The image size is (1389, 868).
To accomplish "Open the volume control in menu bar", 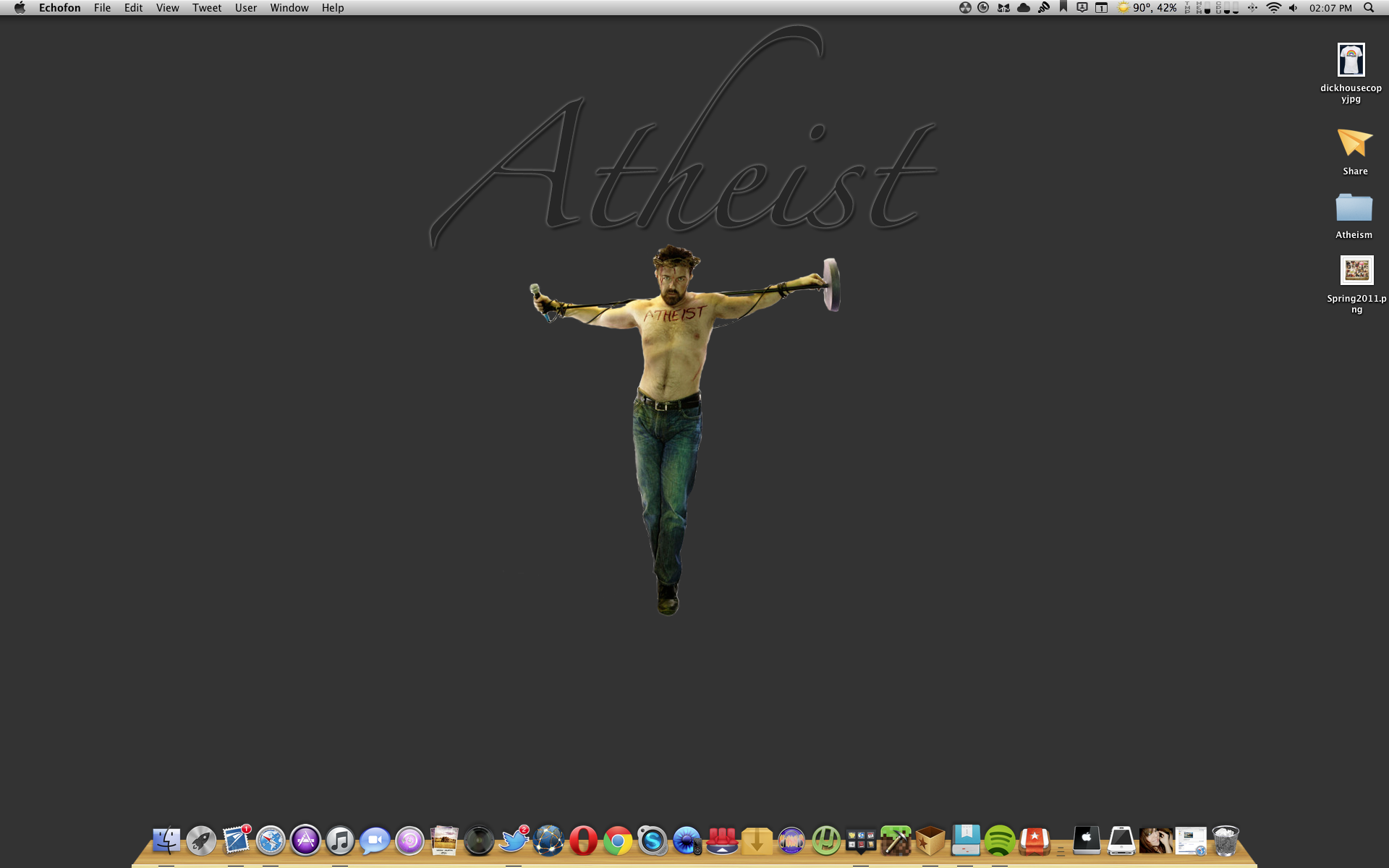I will 1293,8.
